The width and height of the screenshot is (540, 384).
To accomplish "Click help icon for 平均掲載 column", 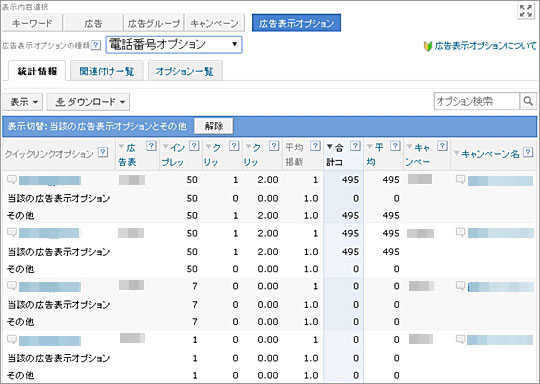I will pos(315,146).
